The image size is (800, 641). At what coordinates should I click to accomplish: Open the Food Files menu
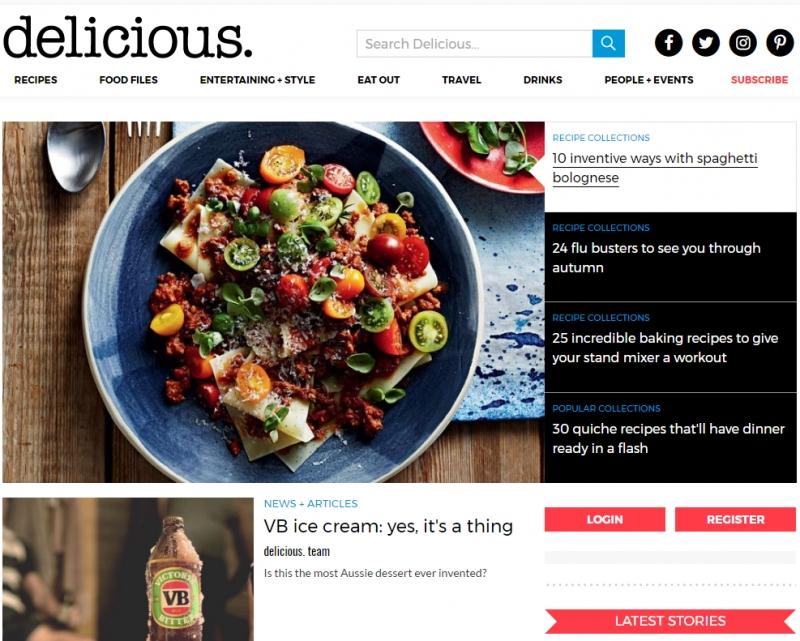(129, 80)
